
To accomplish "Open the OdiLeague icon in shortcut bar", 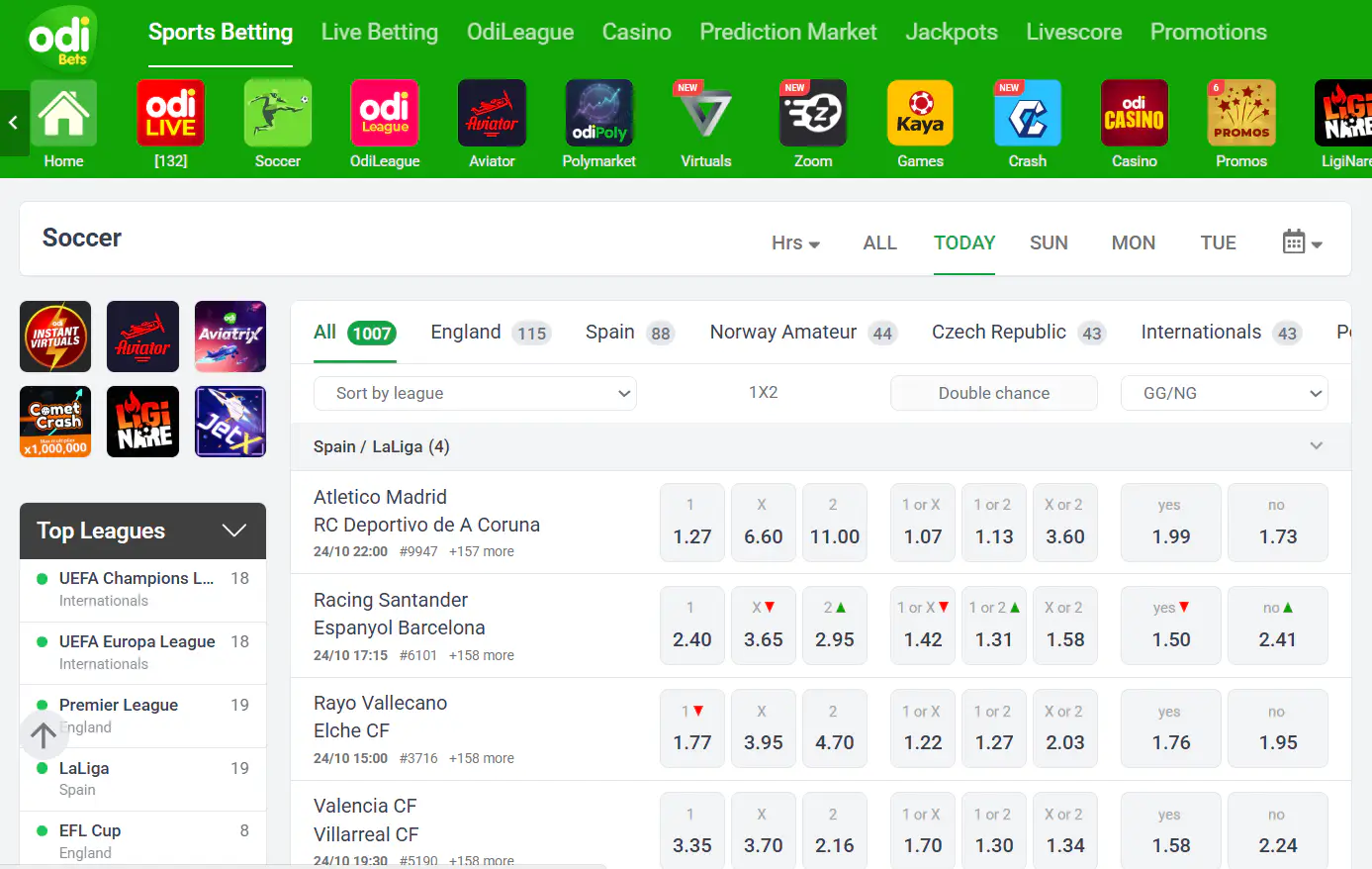I will click(x=385, y=124).
